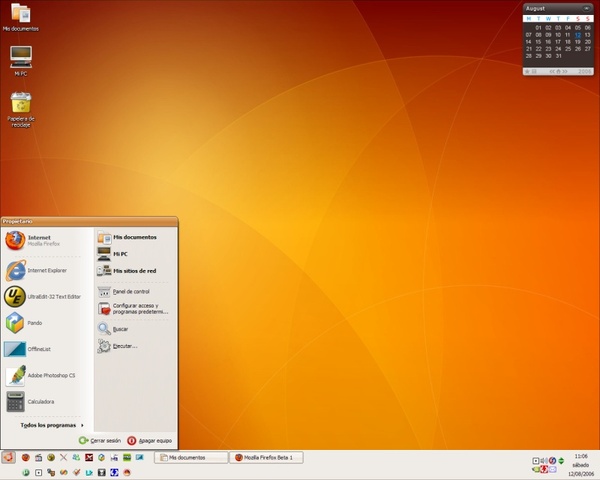Viewport: 600px width, 480px height.
Task: Click the green uTorrent quick launch icon
Action: pyautogui.click(x=26, y=473)
